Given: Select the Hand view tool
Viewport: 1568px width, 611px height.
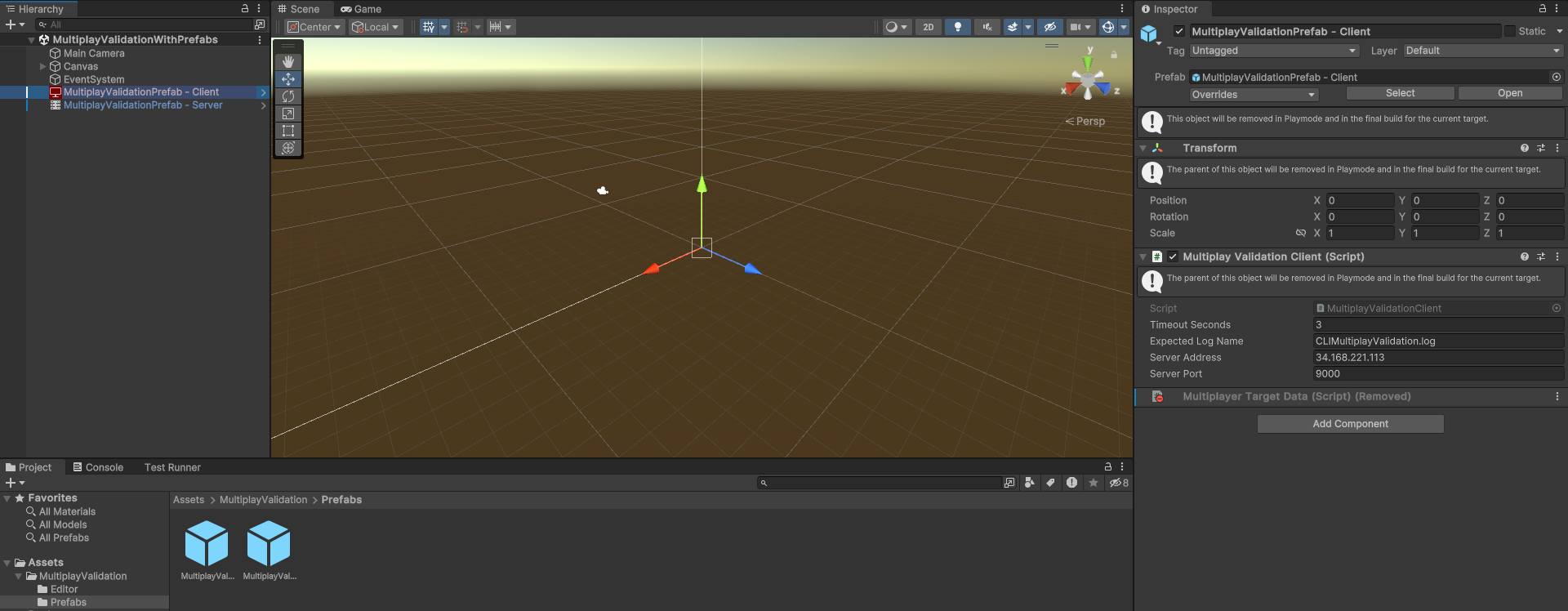Looking at the screenshot, I should click(288, 62).
